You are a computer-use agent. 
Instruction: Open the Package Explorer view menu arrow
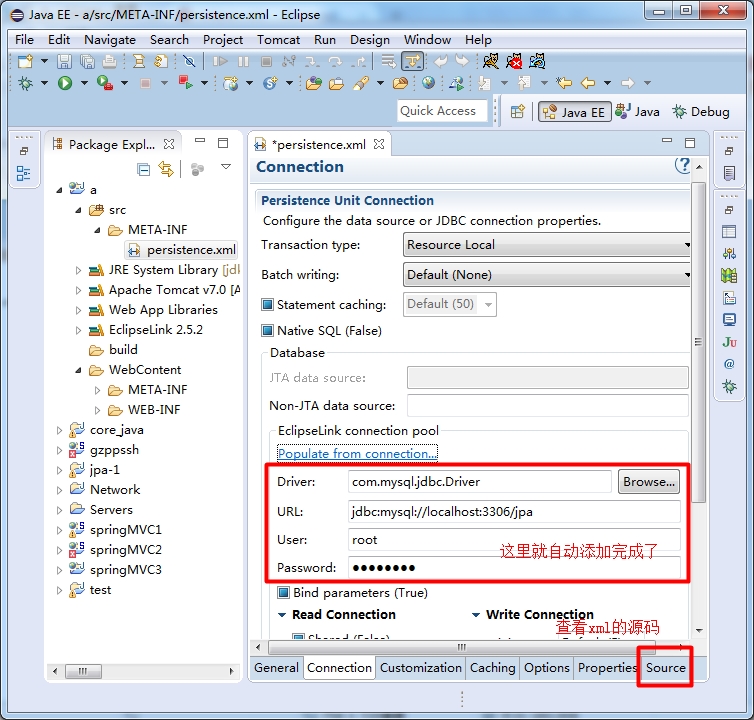[x=226, y=167]
